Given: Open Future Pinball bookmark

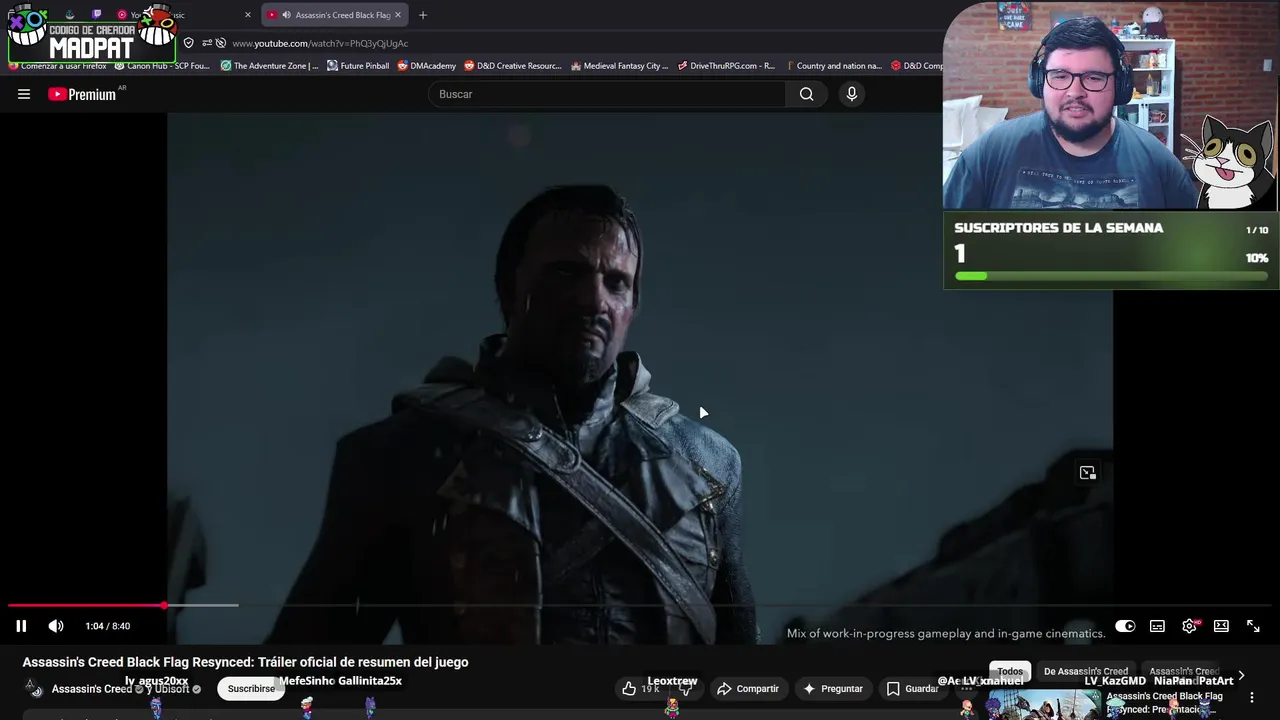Looking at the screenshot, I should pos(358,66).
